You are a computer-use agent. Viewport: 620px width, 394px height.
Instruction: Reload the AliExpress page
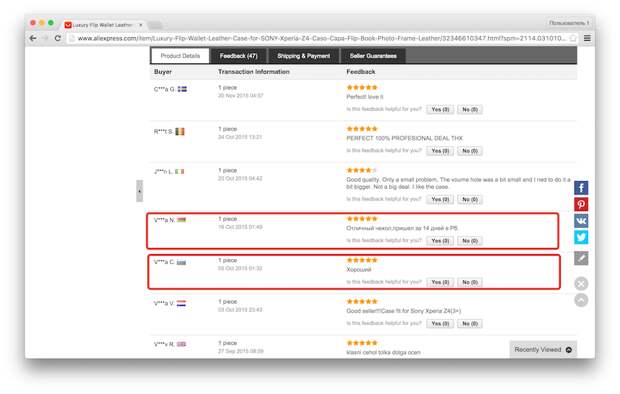click(58, 38)
